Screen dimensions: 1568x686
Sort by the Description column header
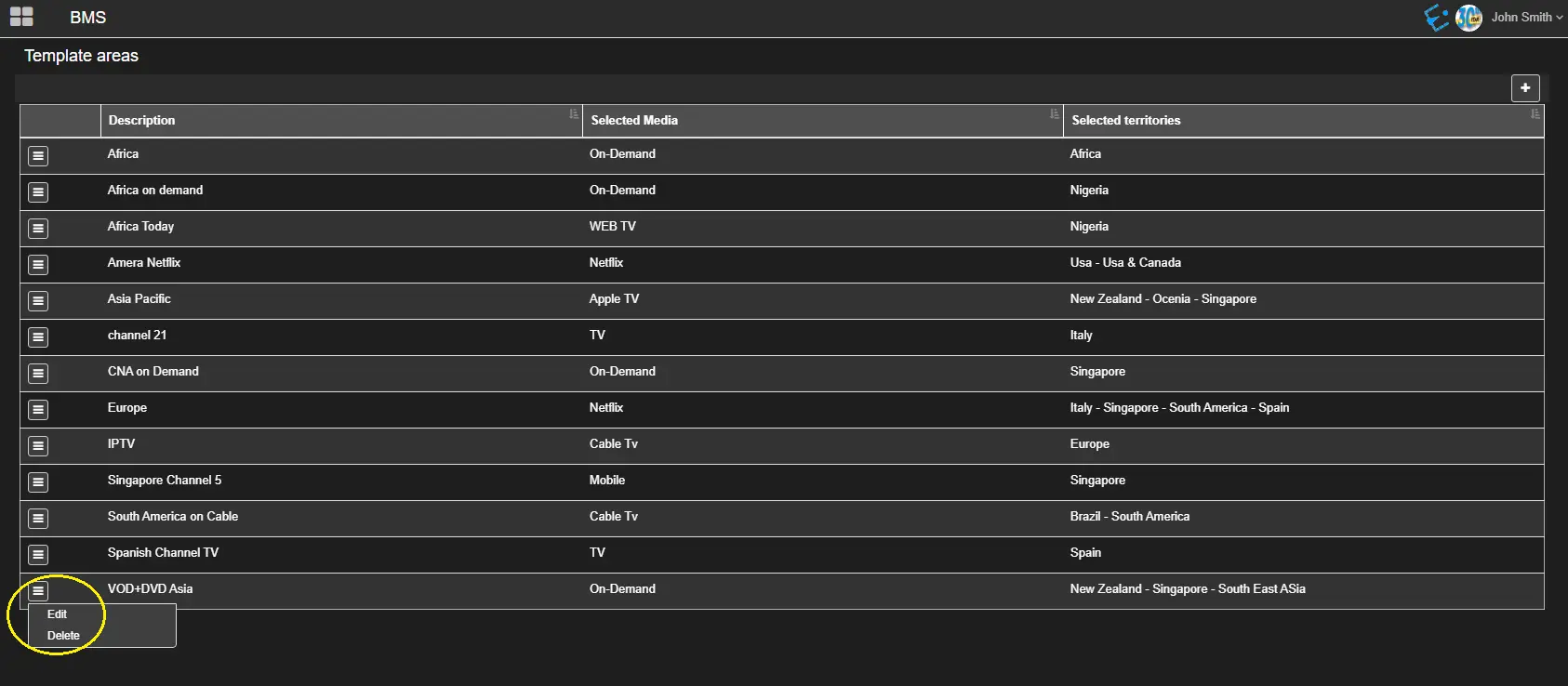pyautogui.click(x=141, y=121)
